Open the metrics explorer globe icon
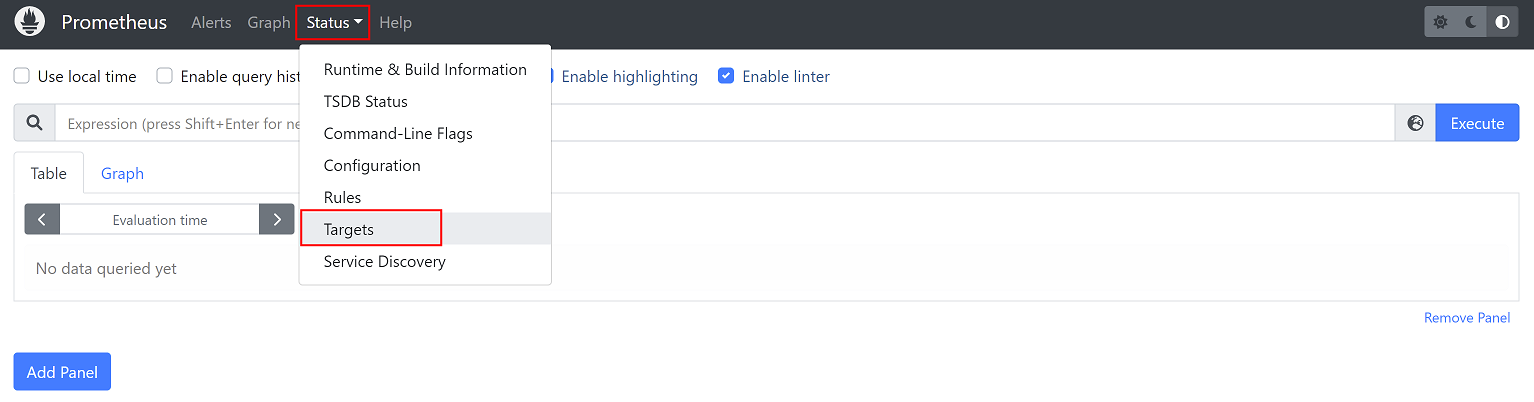Viewport: 1534px width, 402px height. [x=1415, y=123]
